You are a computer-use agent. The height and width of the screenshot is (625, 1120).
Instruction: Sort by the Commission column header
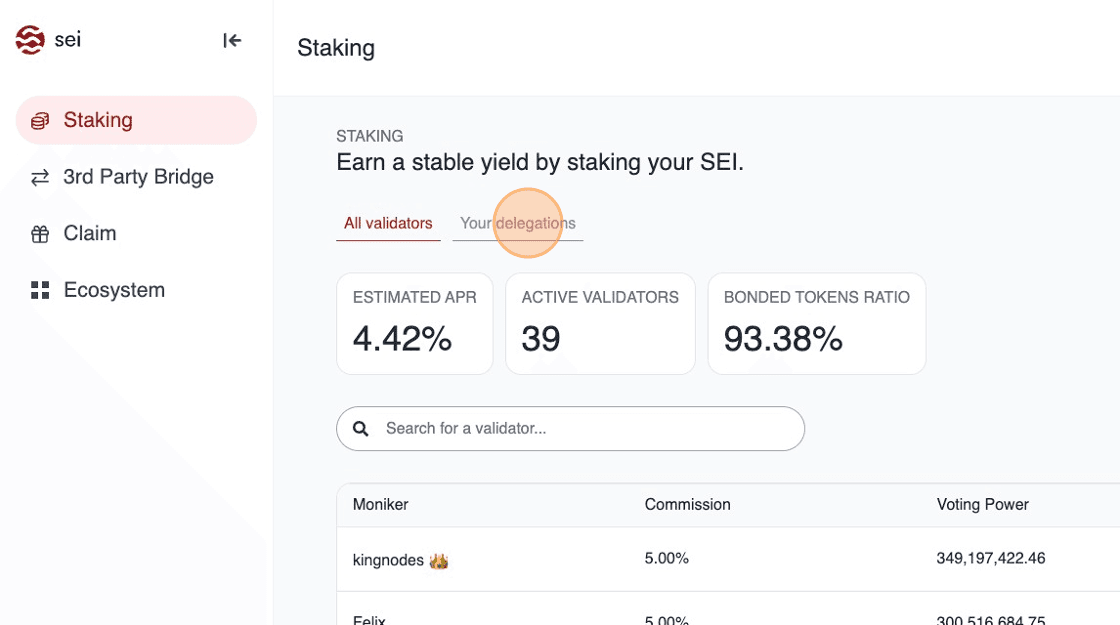687,505
